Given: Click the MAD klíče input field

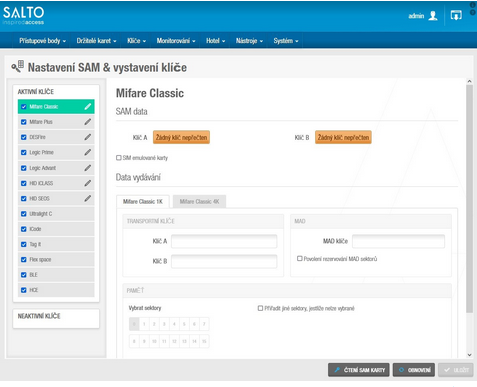Looking at the screenshot, I should tap(398, 241).
